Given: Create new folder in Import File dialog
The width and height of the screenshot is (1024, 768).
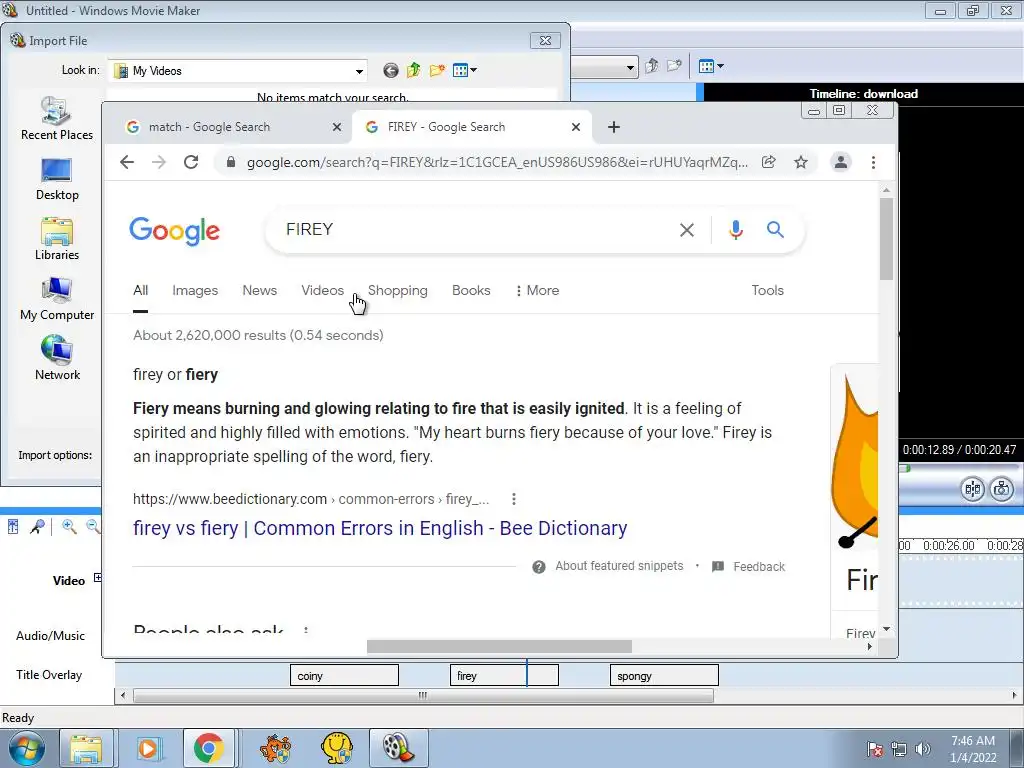Looking at the screenshot, I should pos(437,70).
